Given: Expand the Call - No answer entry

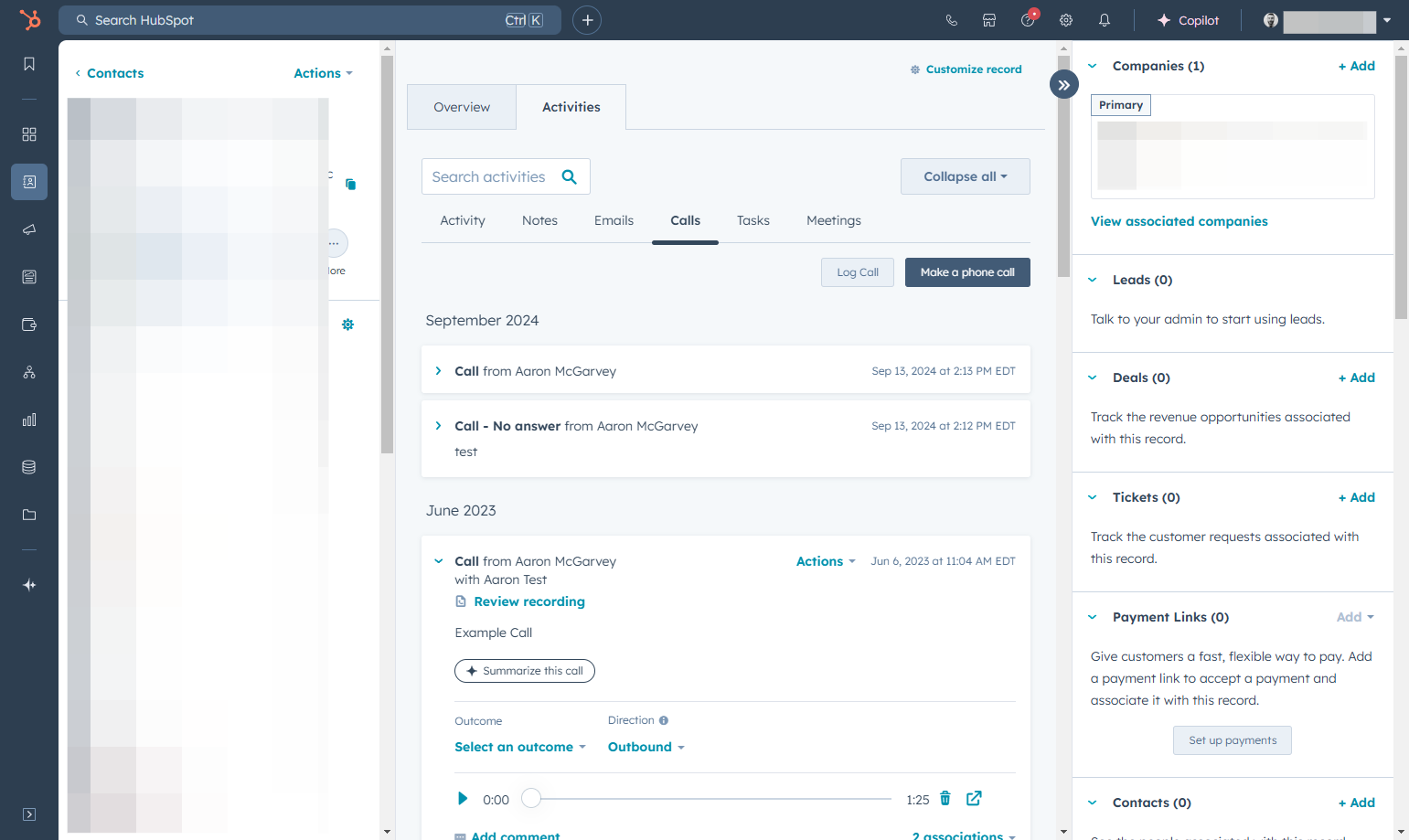Looking at the screenshot, I should point(439,426).
